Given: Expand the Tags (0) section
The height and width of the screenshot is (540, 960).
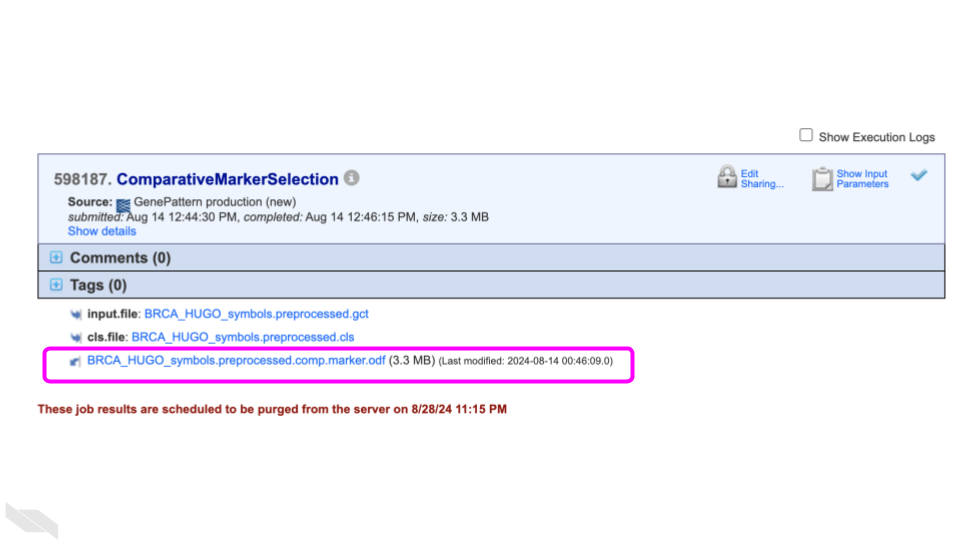Looking at the screenshot, I should pyautogui.click(x=56, y=285).
